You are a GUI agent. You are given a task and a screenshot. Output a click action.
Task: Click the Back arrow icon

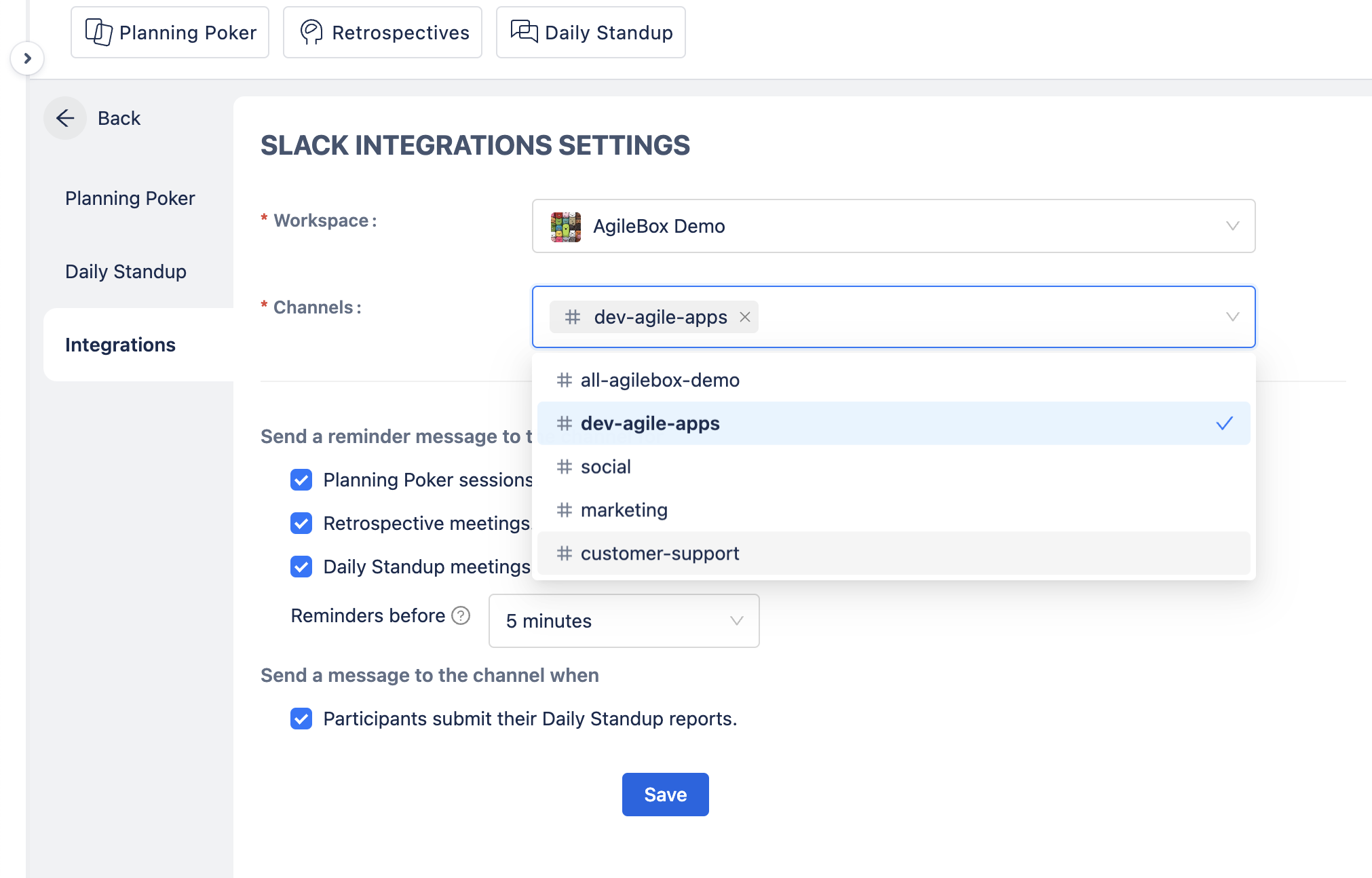(65, 118)
